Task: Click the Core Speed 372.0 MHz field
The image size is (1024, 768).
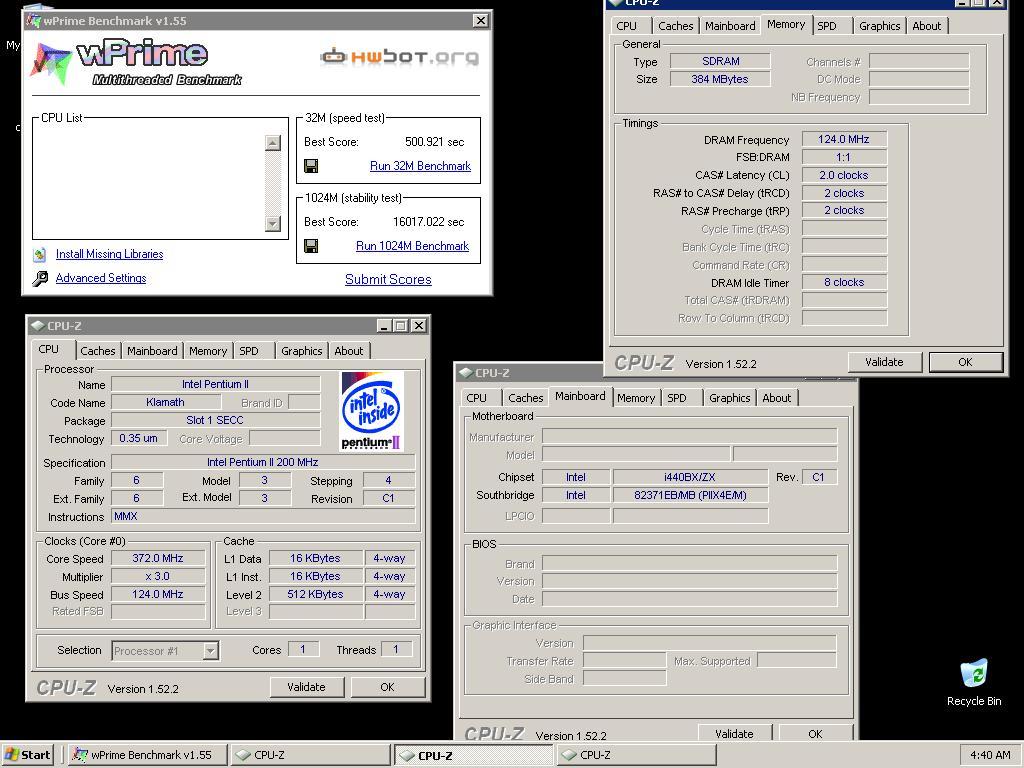Action: (x=158, y=558)
